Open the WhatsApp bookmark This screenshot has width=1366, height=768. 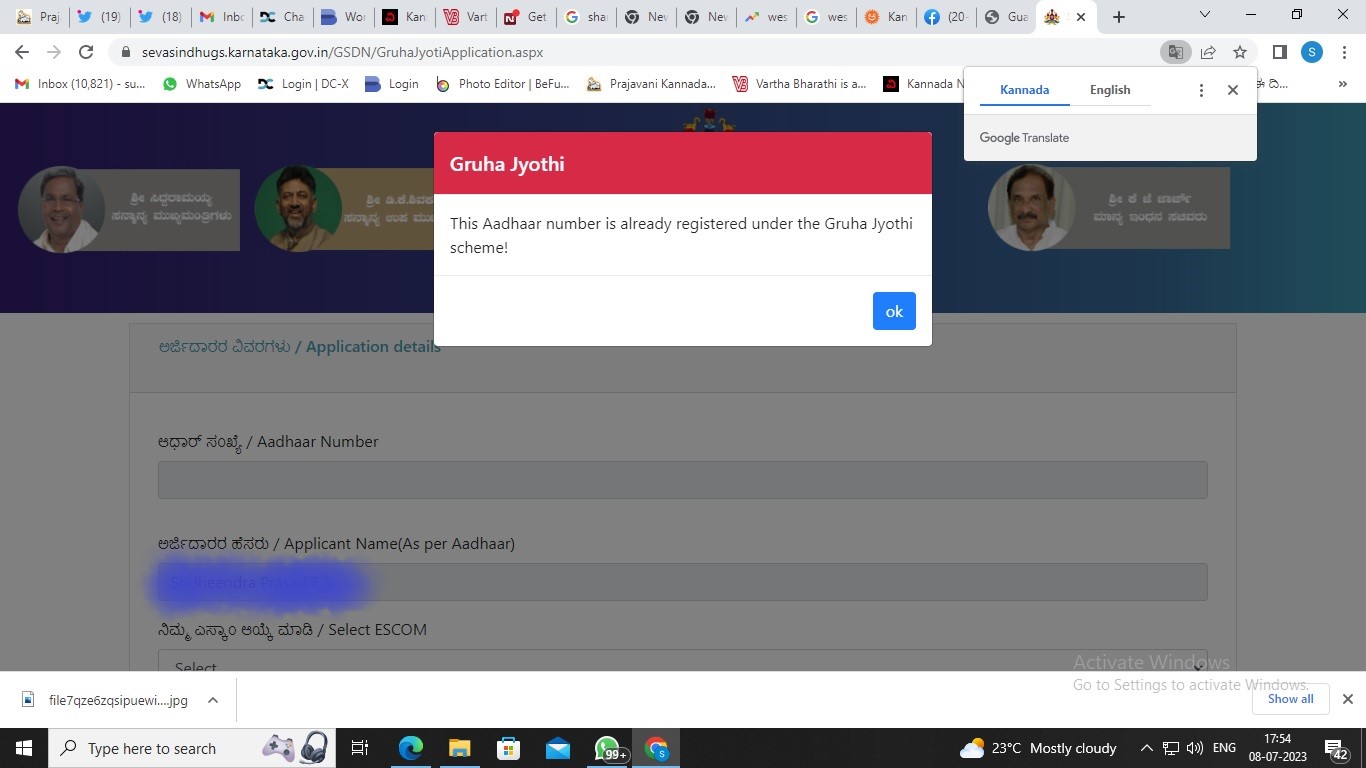click(x=202, y=84)
